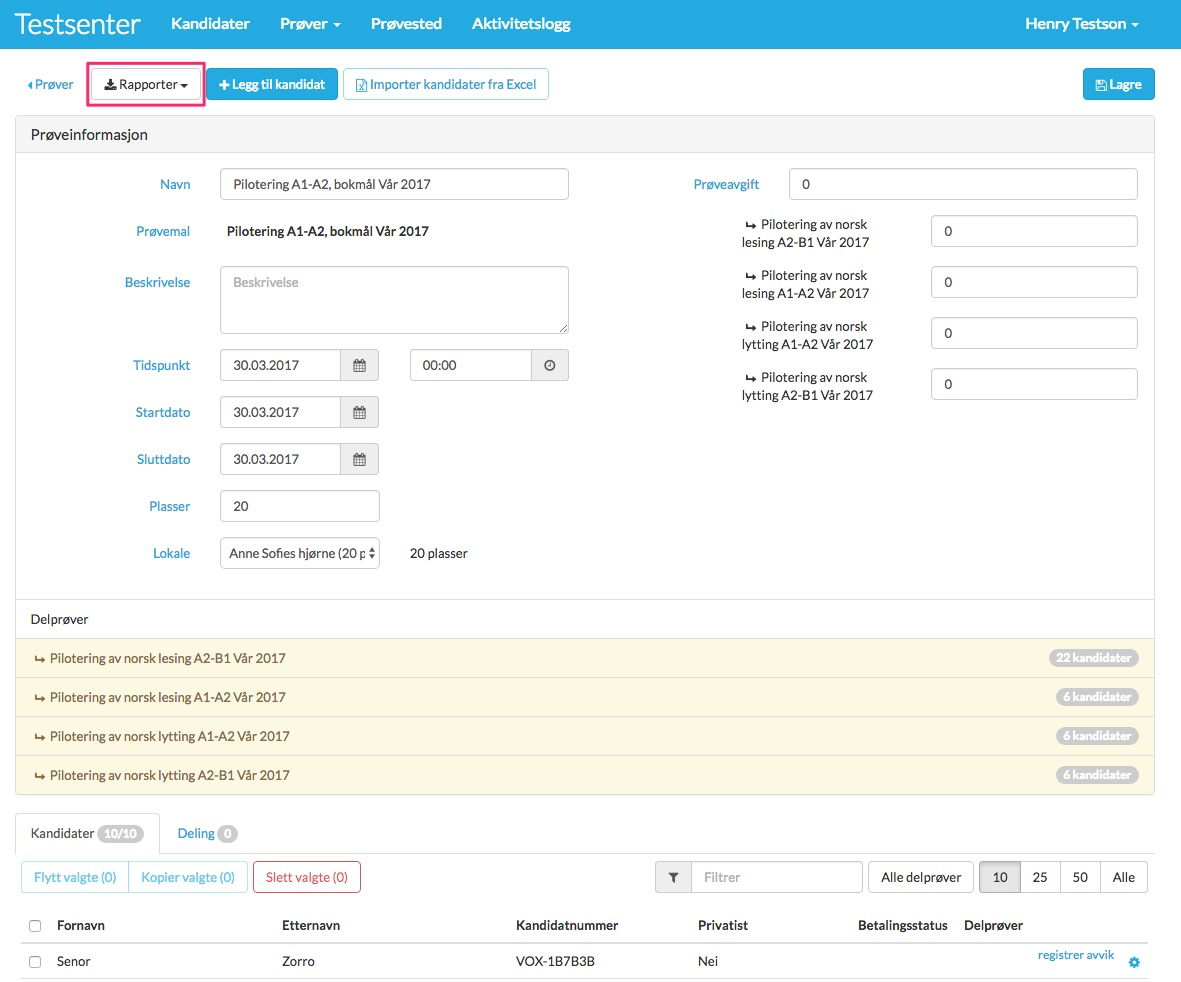The image size is (1181, 982).
Task: Open the Prøver navigation dropdown
Action: coord(310,24)
